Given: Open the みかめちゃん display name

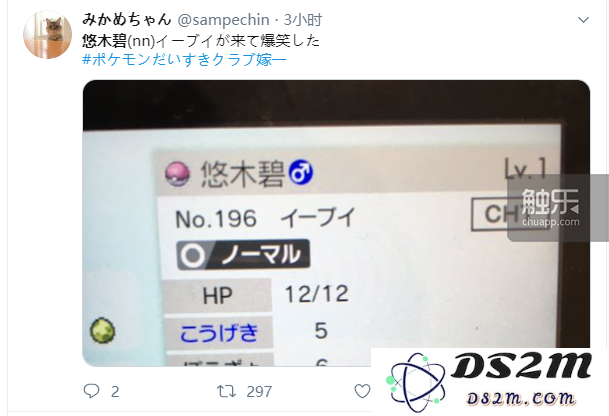Looking at the screenshot, I should [127, 19].
